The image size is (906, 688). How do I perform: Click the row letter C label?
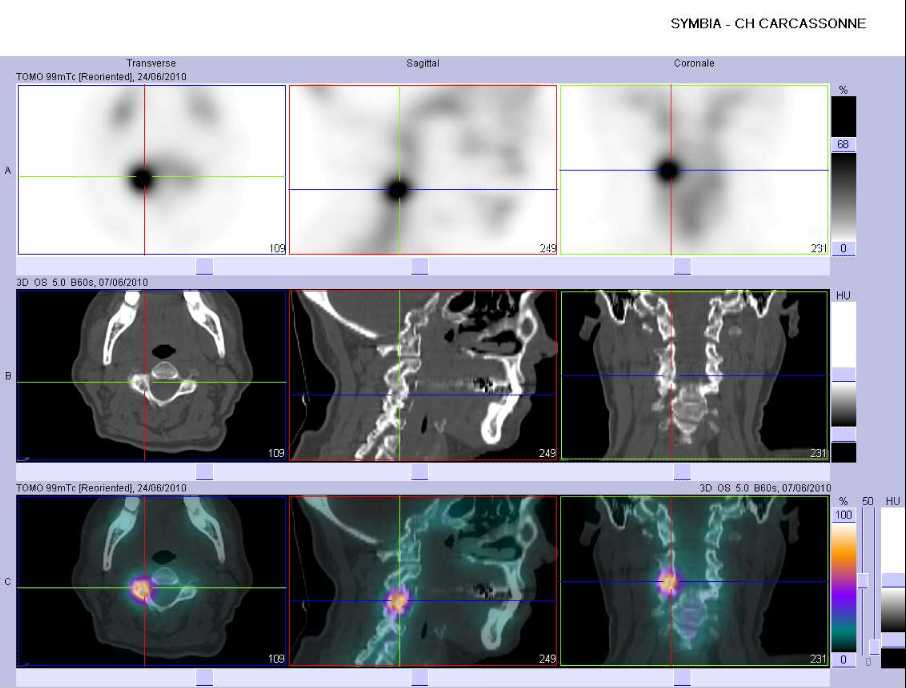(x=8, y=582)
